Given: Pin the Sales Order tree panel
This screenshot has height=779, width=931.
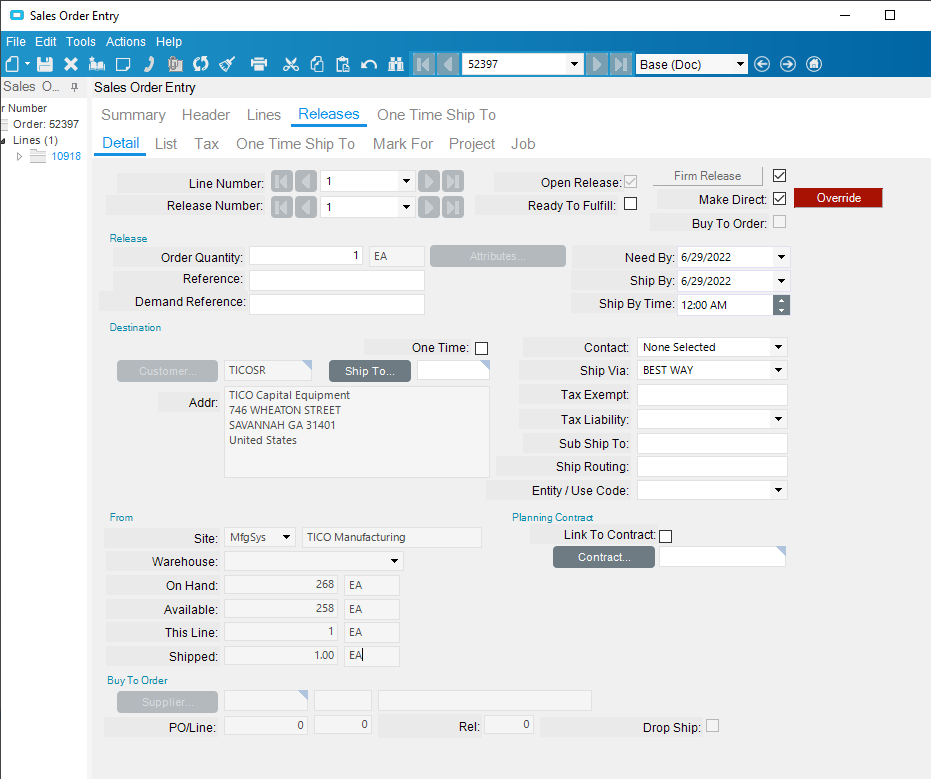Looking at the screenshot, I should click(x=74, y=87).
